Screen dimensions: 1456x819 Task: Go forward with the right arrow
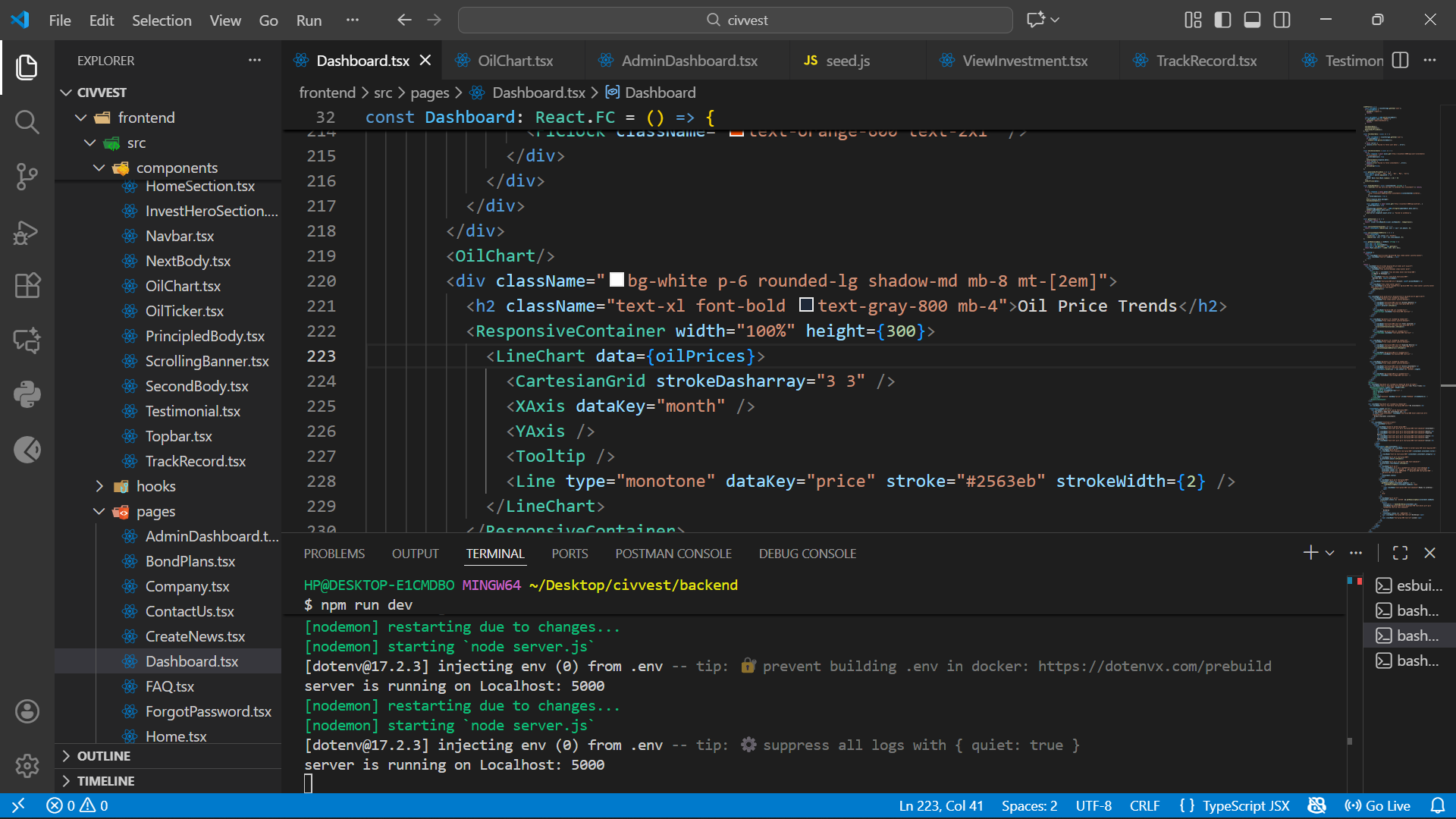point(434,20)
